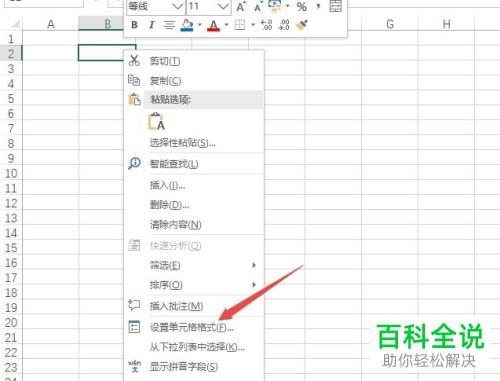This screenshot has height=381, width=500.
Task: Select row 1 header
Action: [x=11, y=39]
